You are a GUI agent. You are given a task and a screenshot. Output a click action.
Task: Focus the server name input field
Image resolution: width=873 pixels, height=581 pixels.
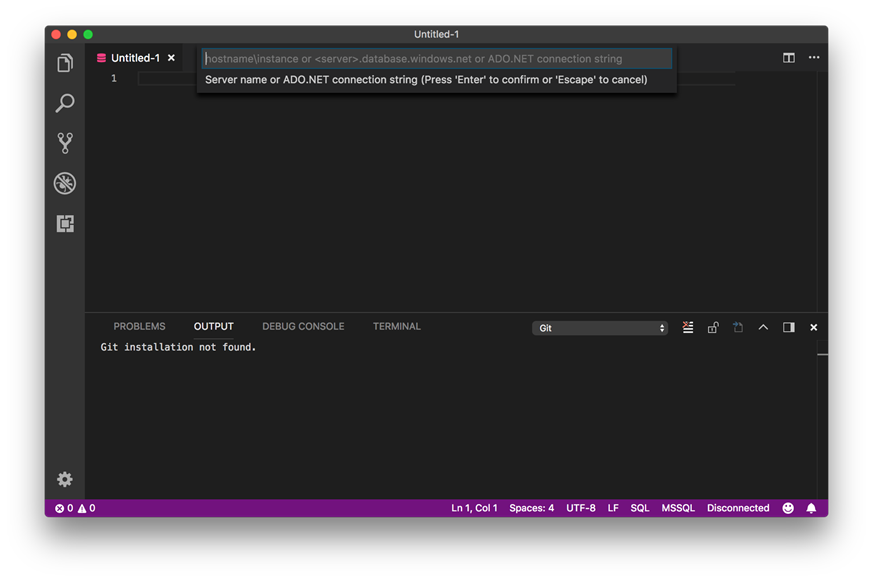tap(437, 58)
